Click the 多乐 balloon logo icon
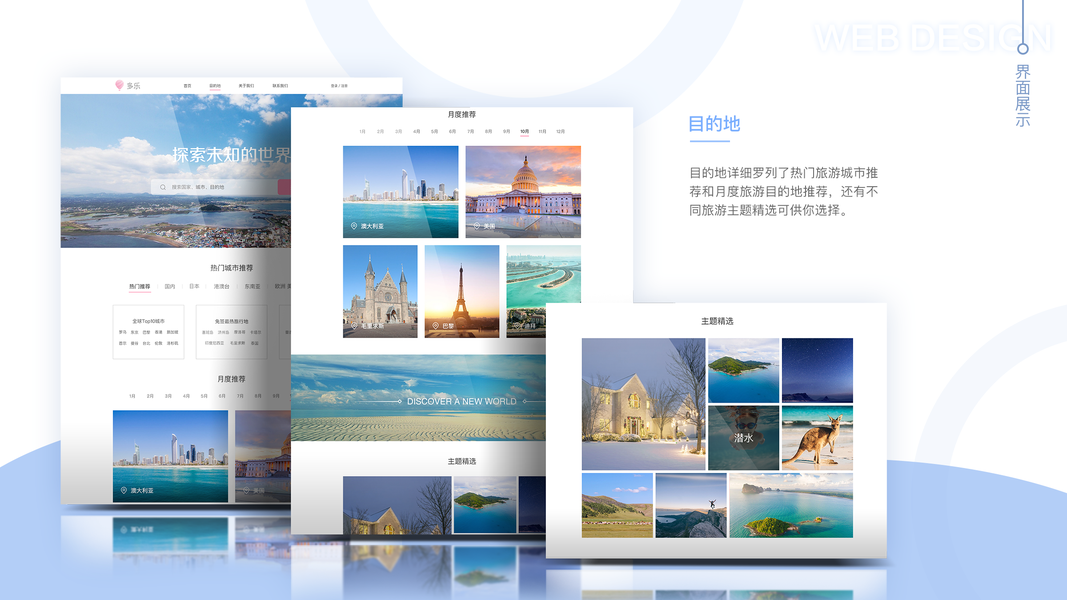The width and height of the screenshot is (1067, 600). 119,85
